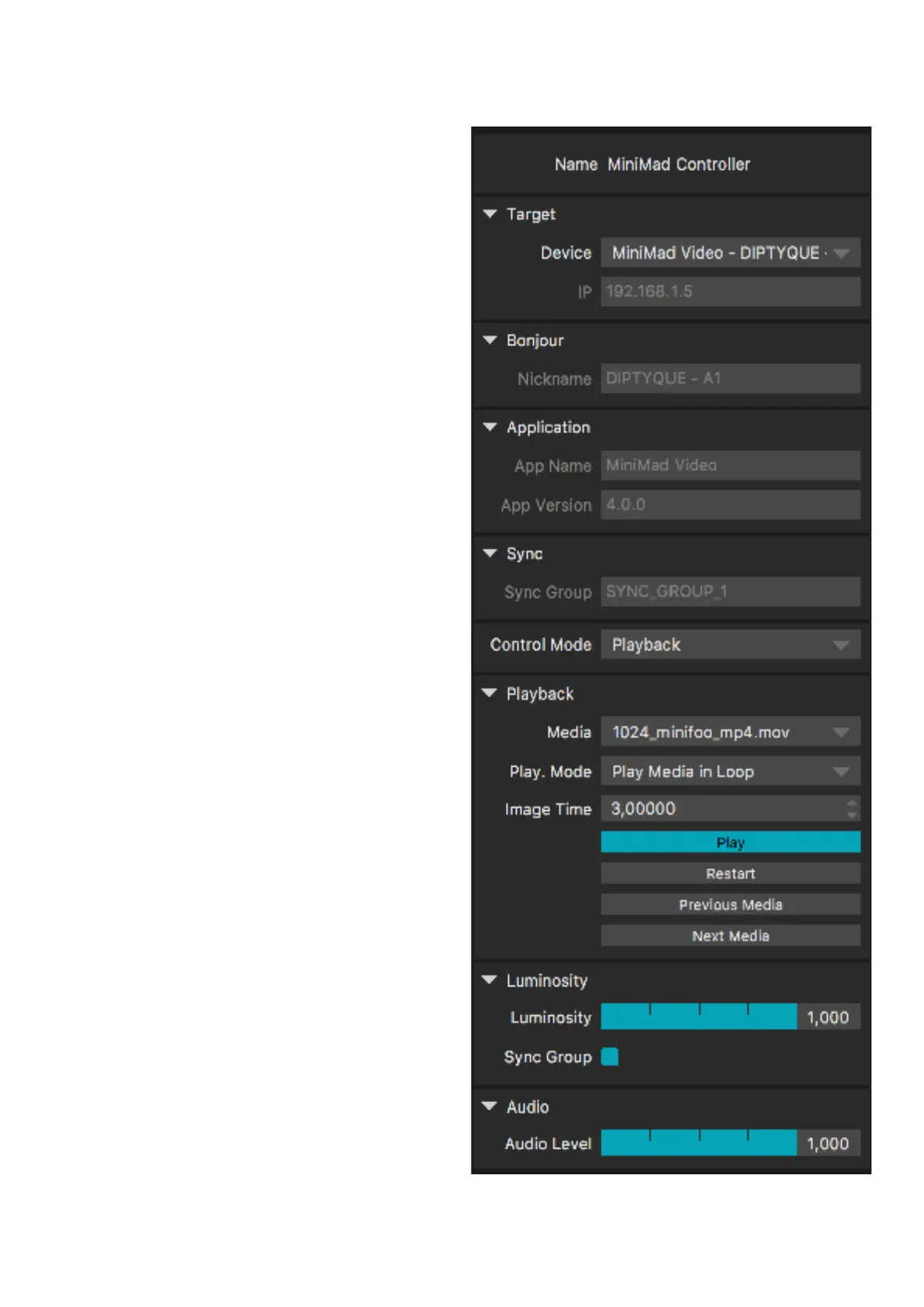
Task: Click the Audio Level slider bar
Action: tap(698, 1144)
